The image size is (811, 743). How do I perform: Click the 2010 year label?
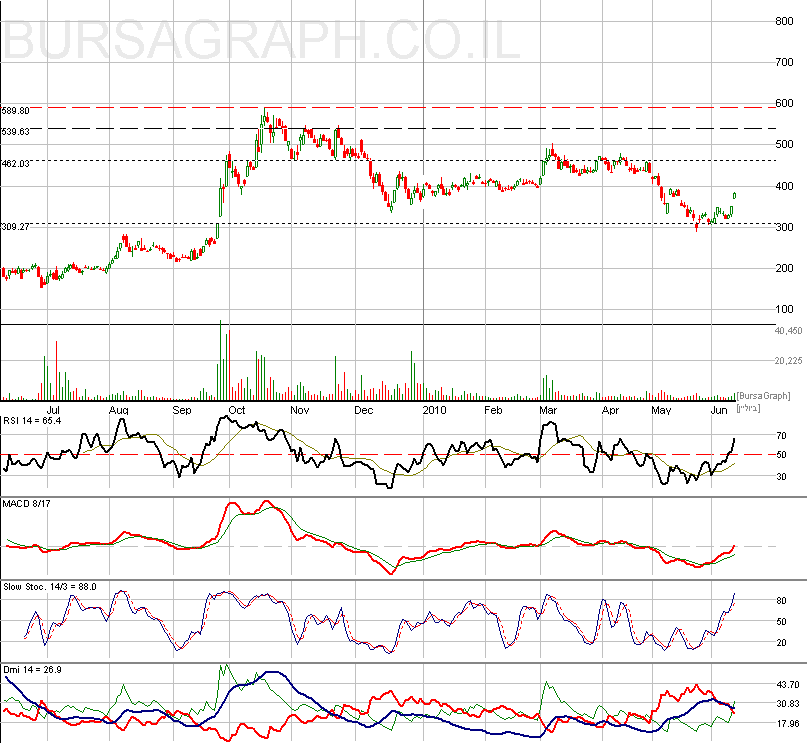tap(434, 411)
